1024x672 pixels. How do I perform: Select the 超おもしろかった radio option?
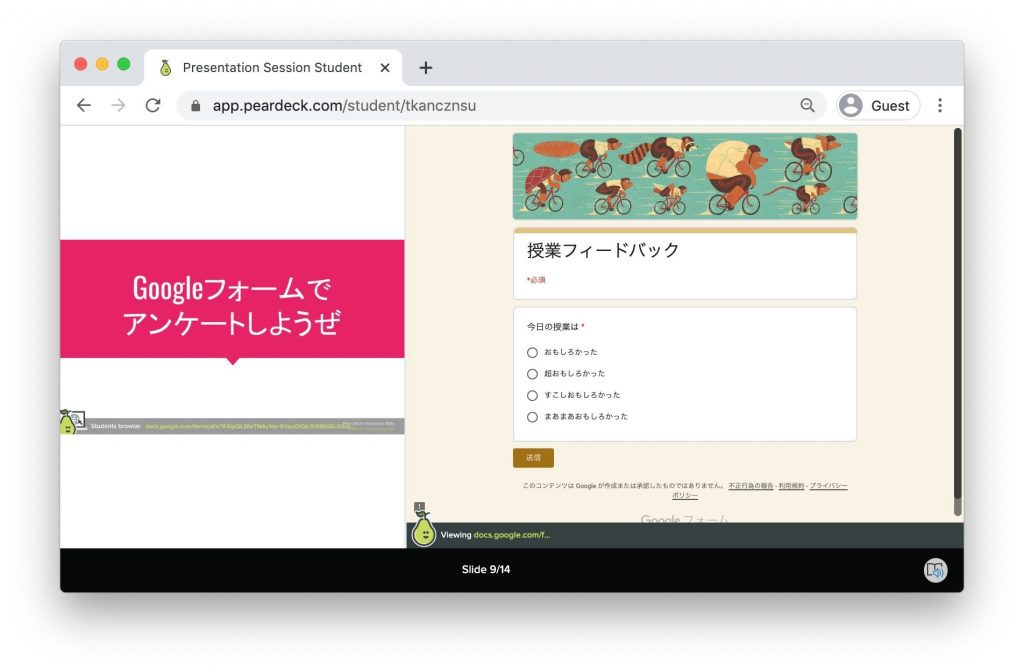point(532,374)
